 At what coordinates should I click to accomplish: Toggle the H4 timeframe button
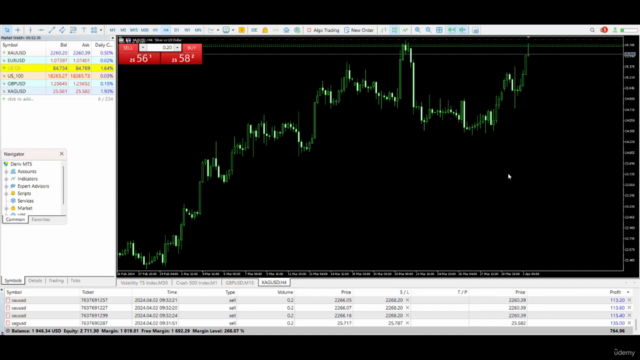(x=166, y=30)
